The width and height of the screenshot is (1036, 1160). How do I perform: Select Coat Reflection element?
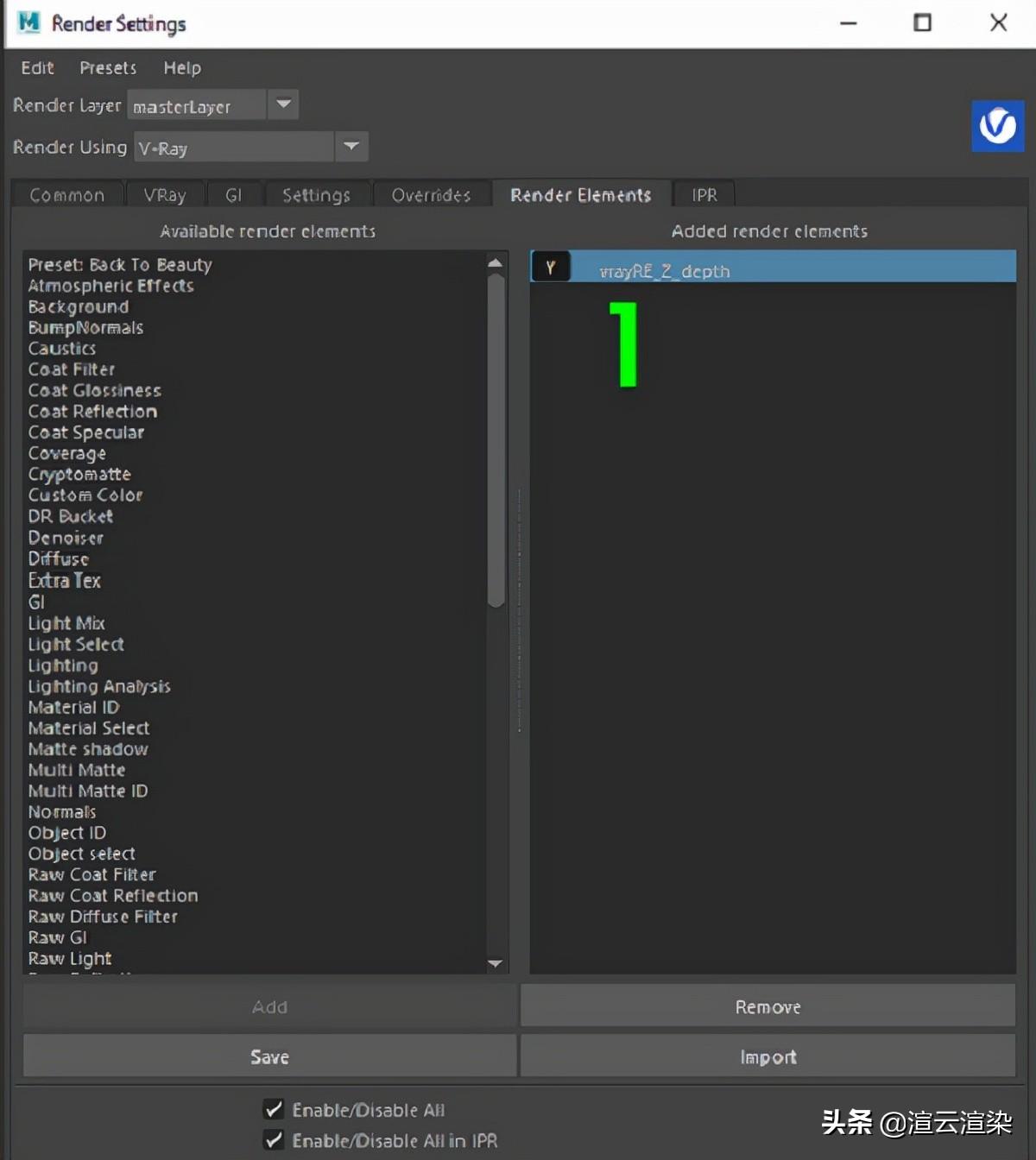tap(92, 412)
